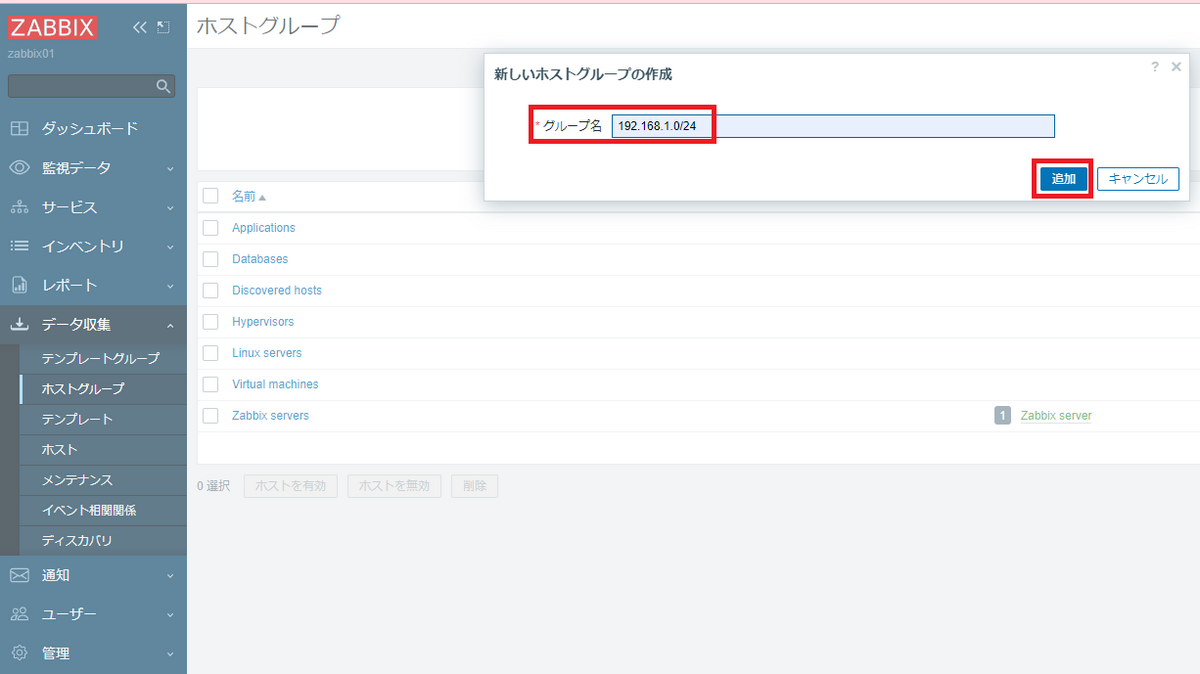Click the sidebar hide/kiosk icon
The height and width of the screenshot is (674, 1200).
click(163, 28)
